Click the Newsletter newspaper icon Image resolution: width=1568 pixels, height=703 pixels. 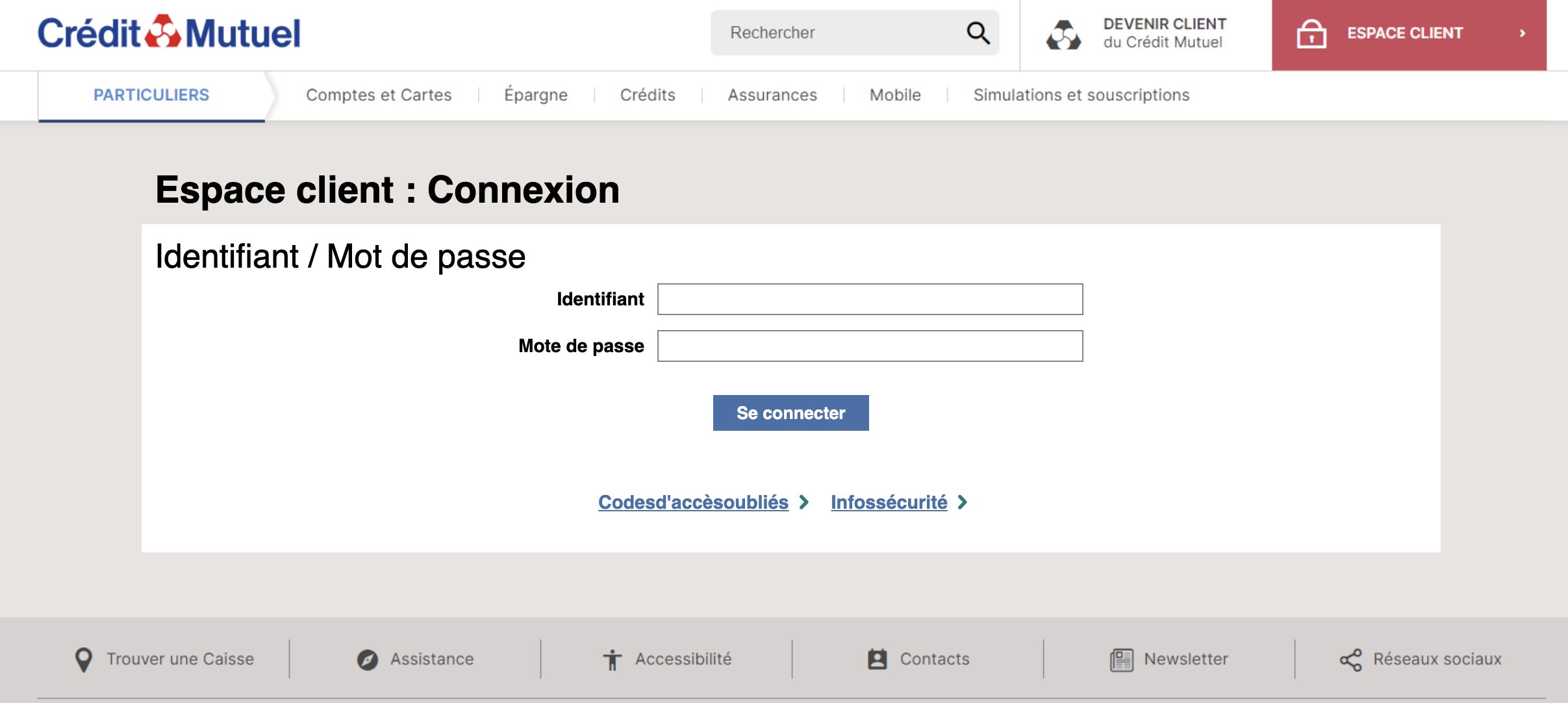pos(1122,659)
